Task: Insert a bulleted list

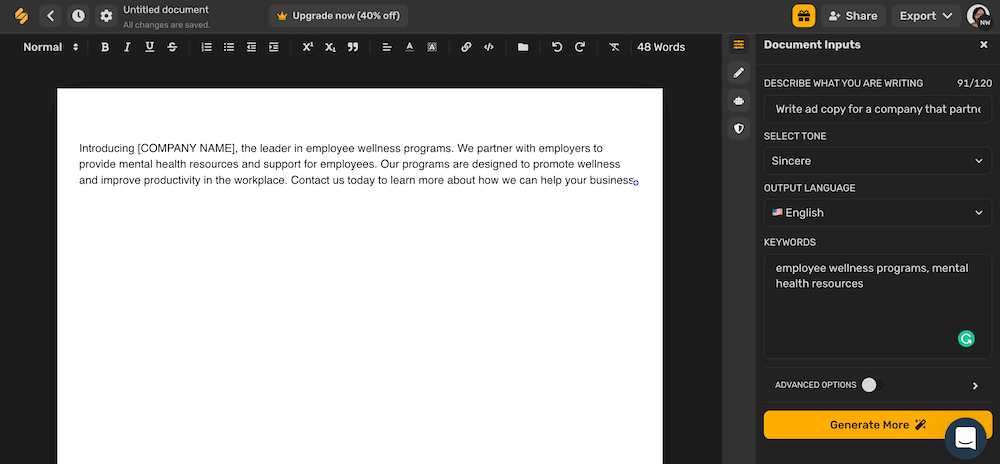Action: (229, 47)
